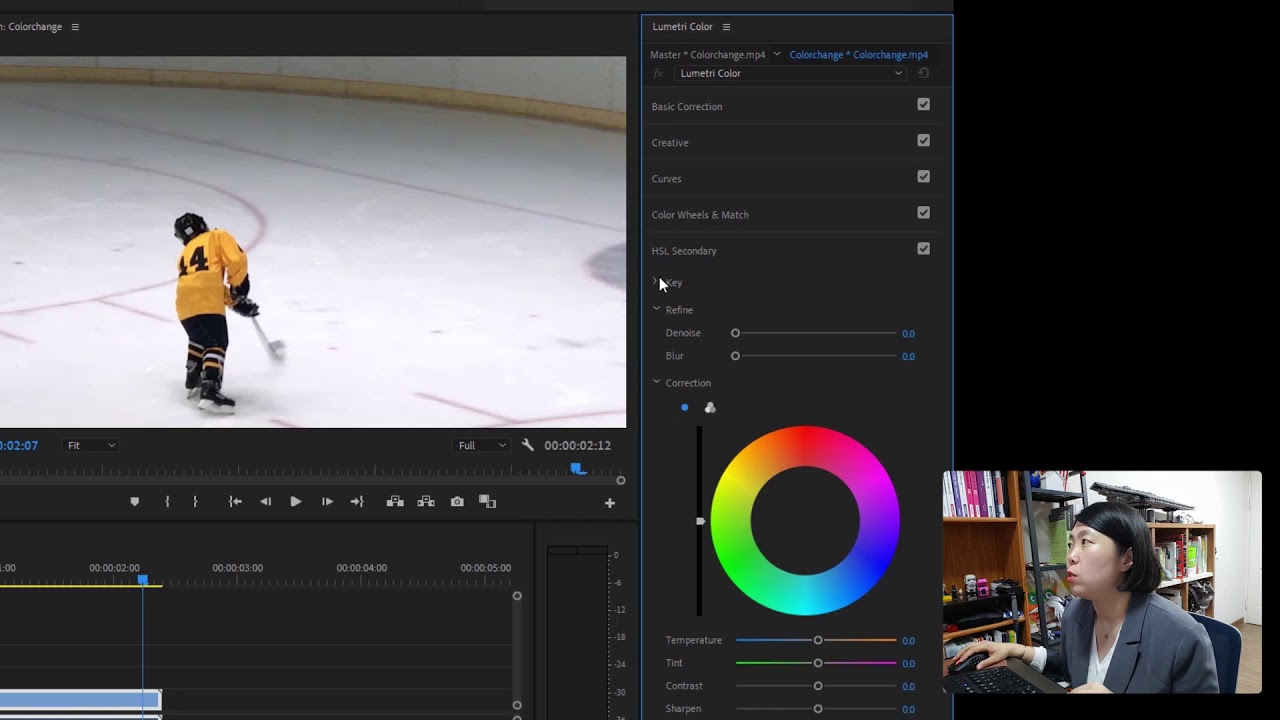The height and width of the screenshot is (720, 1280).
Task: Uncheck the Color Wheels & Match box
Action: (923, 212)
